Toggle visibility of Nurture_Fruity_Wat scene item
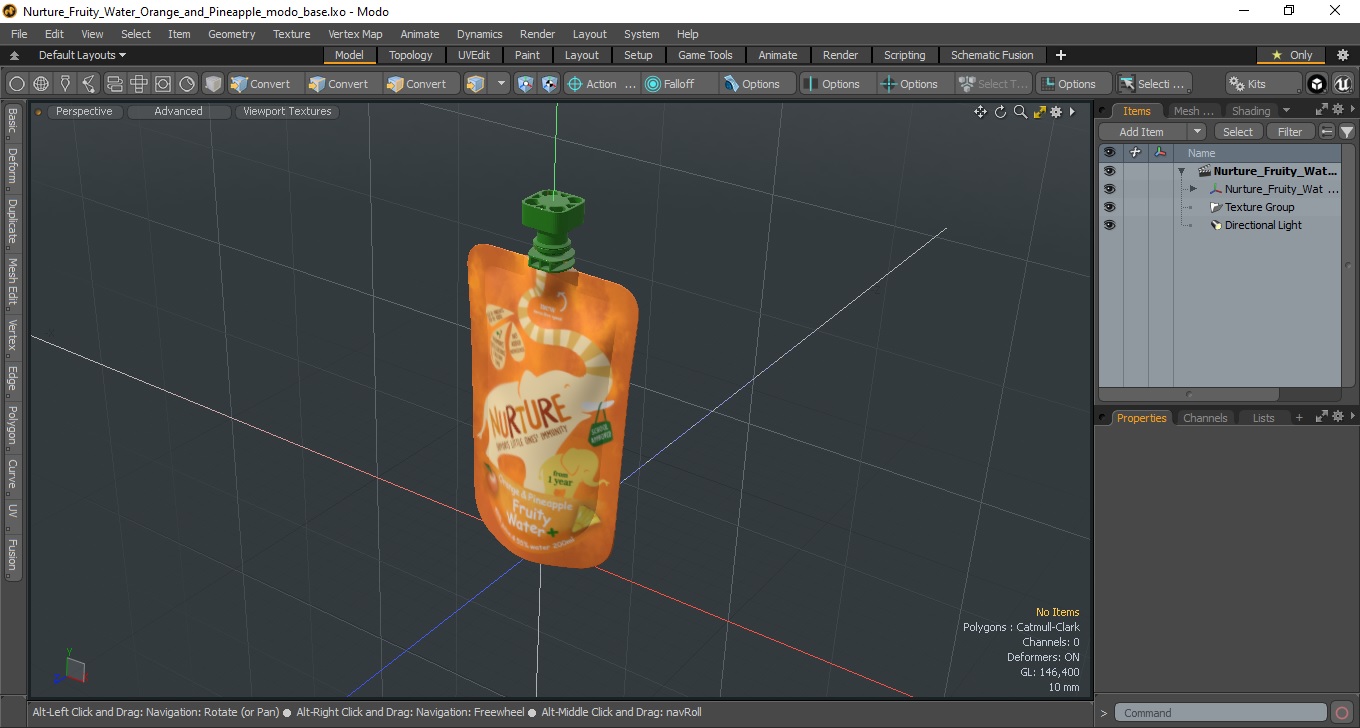 (1109, 171)
